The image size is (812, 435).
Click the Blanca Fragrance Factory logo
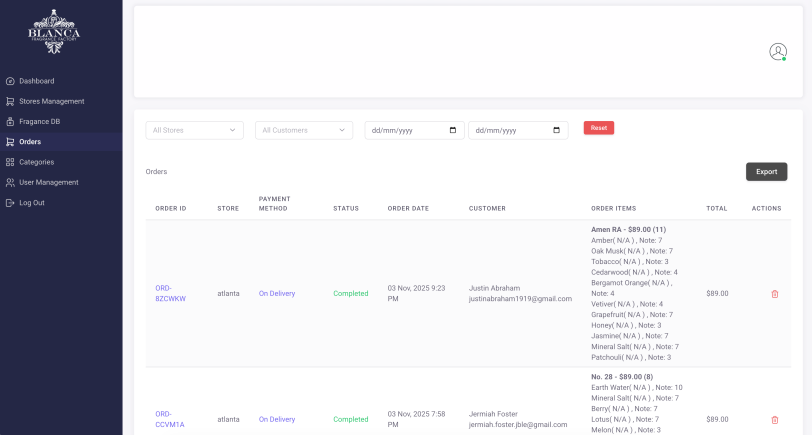54,31
